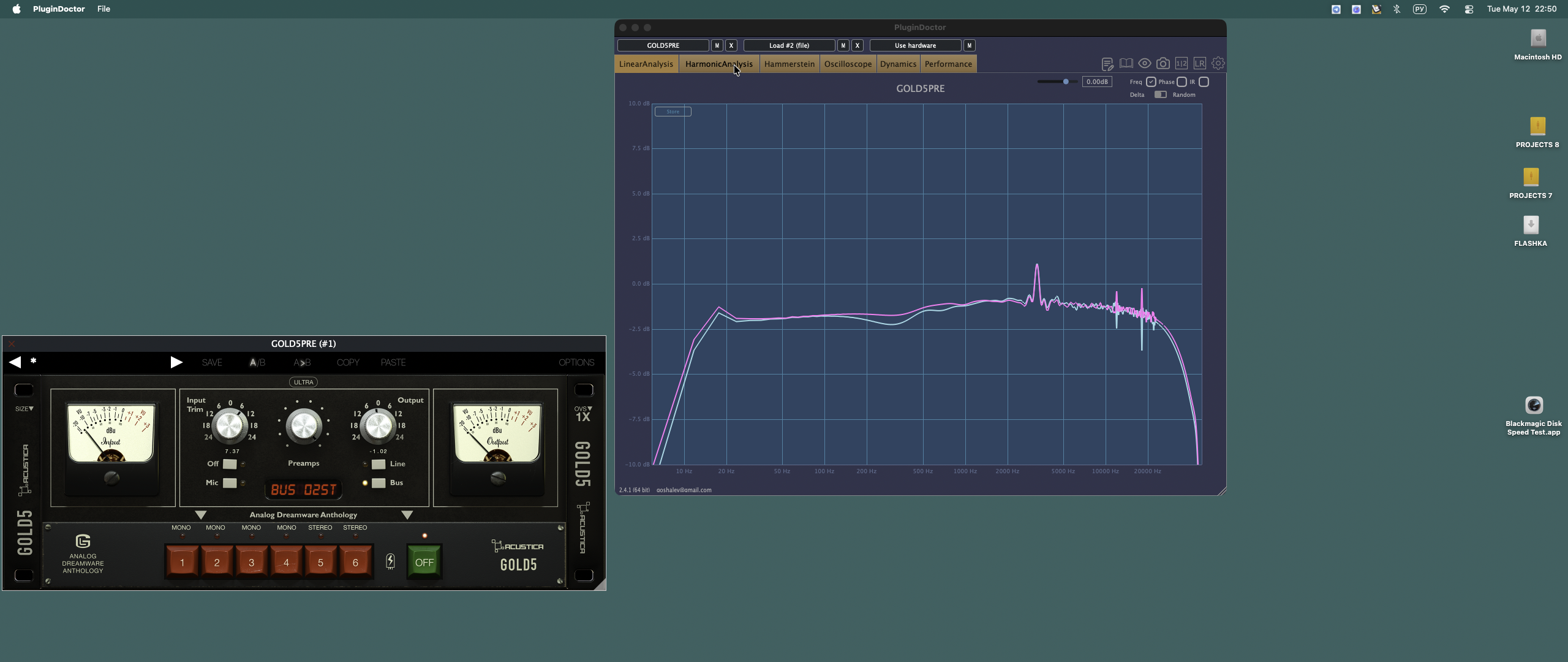This screenshot has height=662, width=1568.
Task: Adjust the level slider next to 0.00dB
Action: pyautogui.click(x=1058, y=82)
